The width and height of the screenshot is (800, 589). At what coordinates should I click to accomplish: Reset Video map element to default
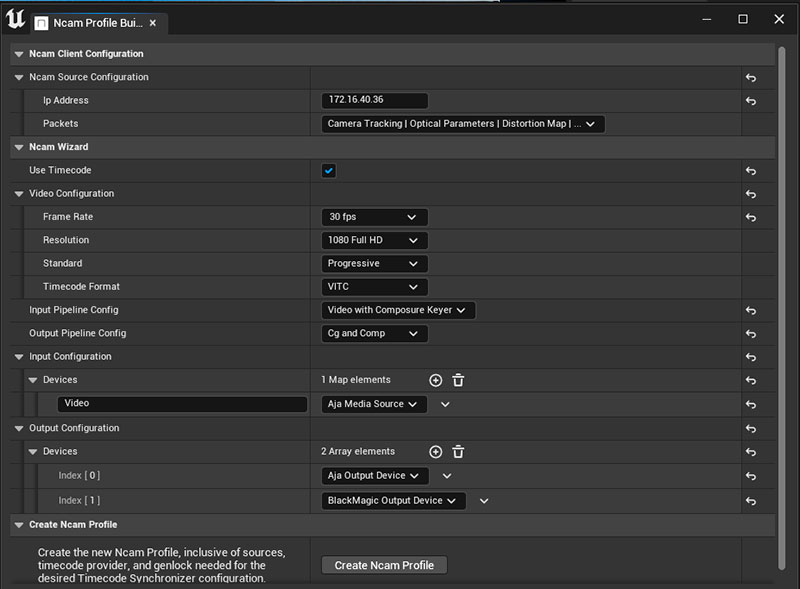(751, 404)
